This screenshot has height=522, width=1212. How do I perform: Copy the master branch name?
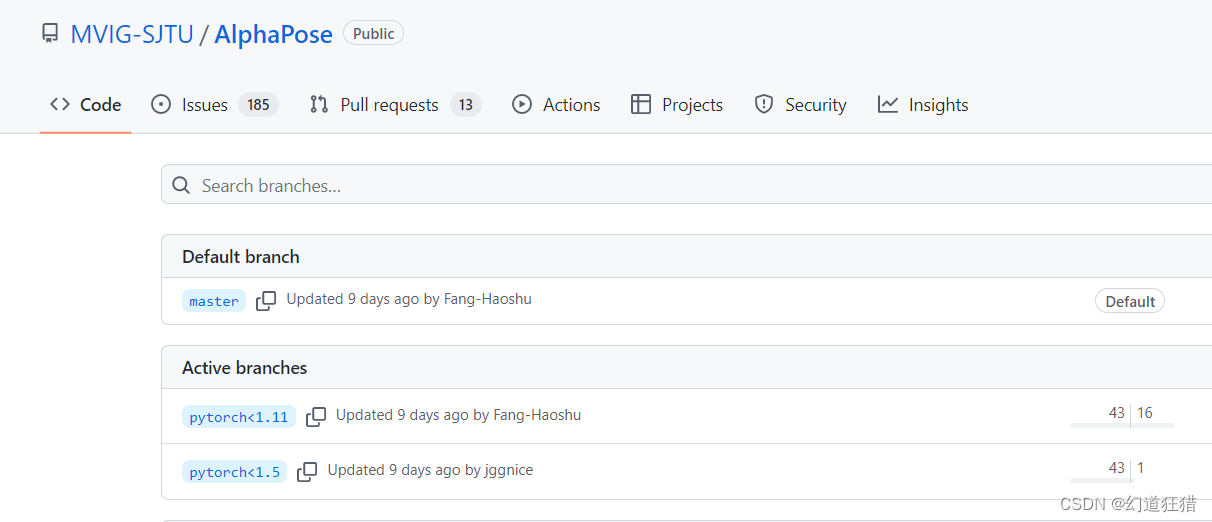[x=266, y=301]
